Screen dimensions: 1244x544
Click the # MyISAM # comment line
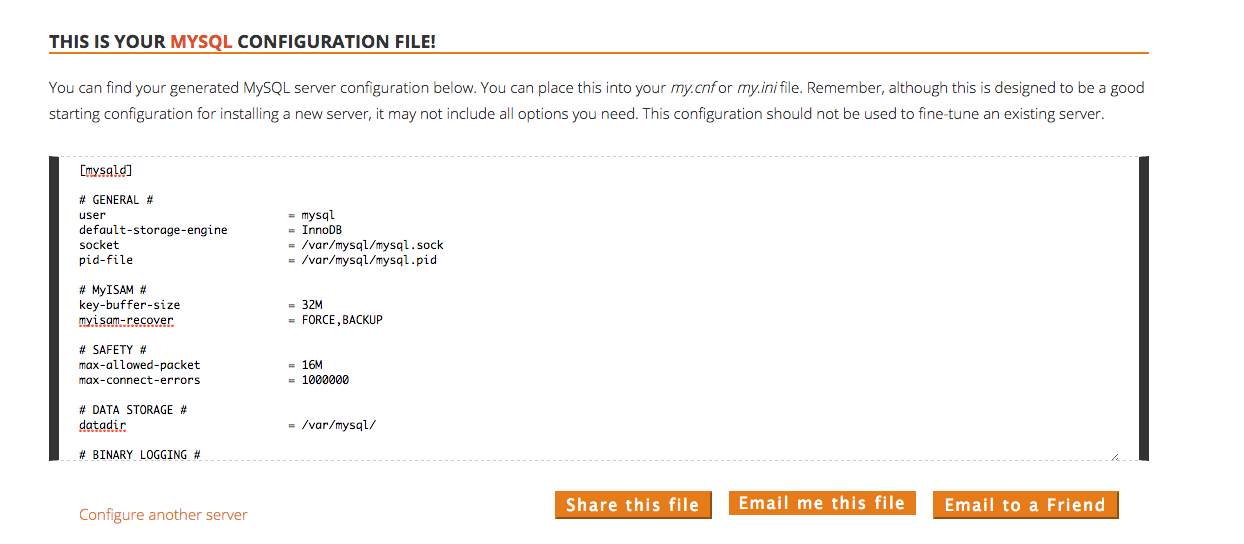click(x=113, y=290)
